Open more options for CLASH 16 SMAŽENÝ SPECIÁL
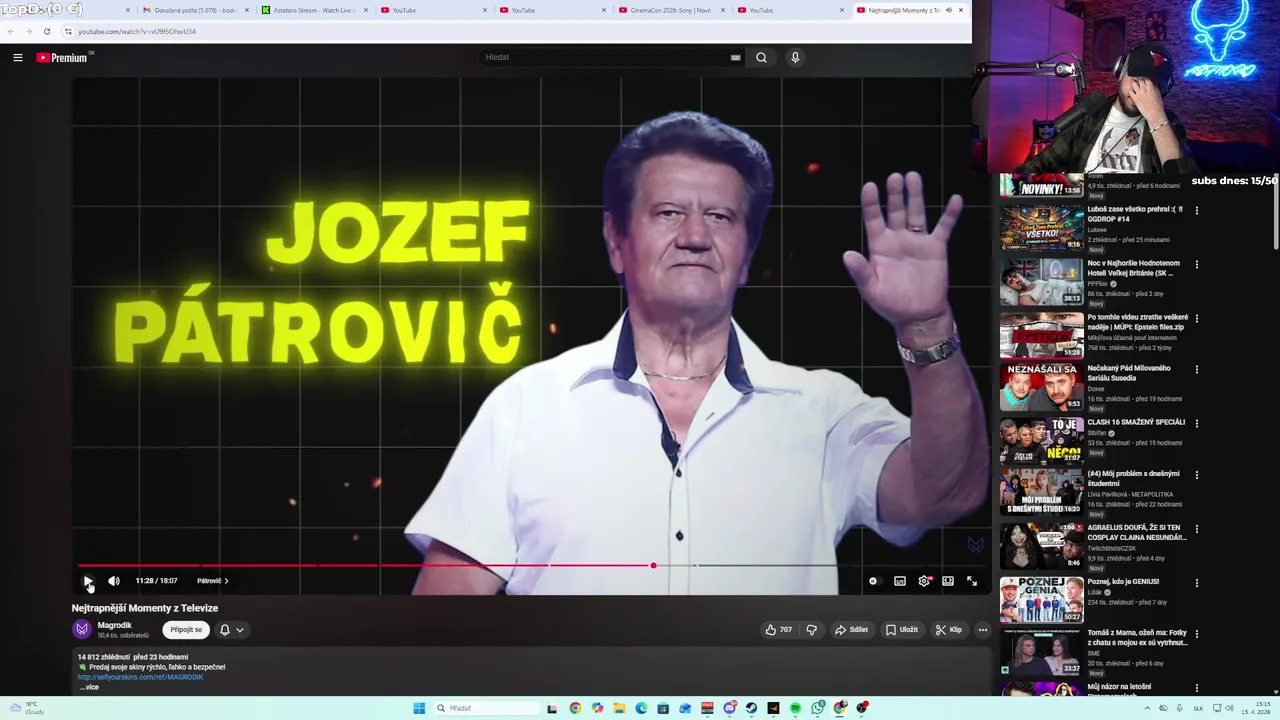The width and height of the screenshot is (1280, 720). tap(1196, 424)
